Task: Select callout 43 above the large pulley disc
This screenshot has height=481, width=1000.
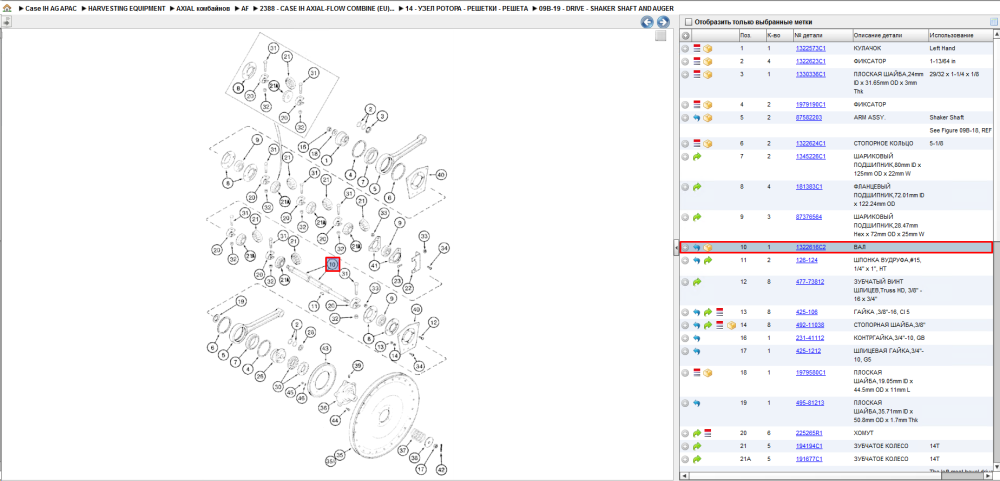Action: point(326,348)
